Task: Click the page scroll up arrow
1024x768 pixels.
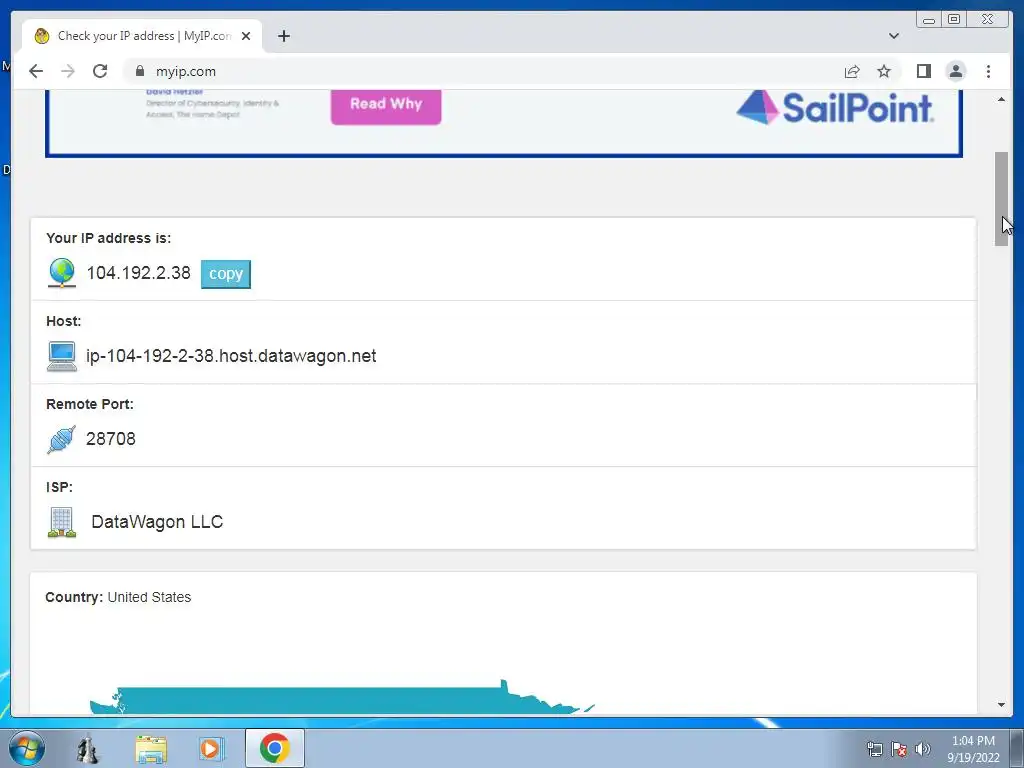Action: click(x=1001, y=99)
